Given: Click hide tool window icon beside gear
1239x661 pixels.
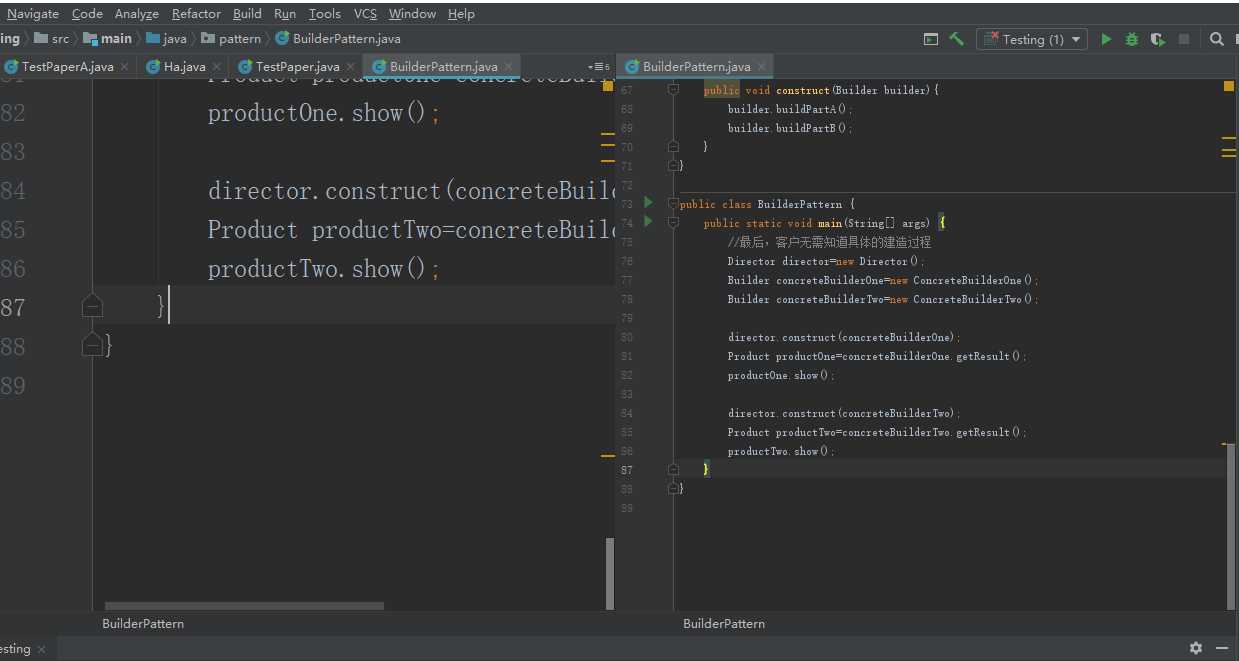Looking at the screenshot, I should [1224, 648].
